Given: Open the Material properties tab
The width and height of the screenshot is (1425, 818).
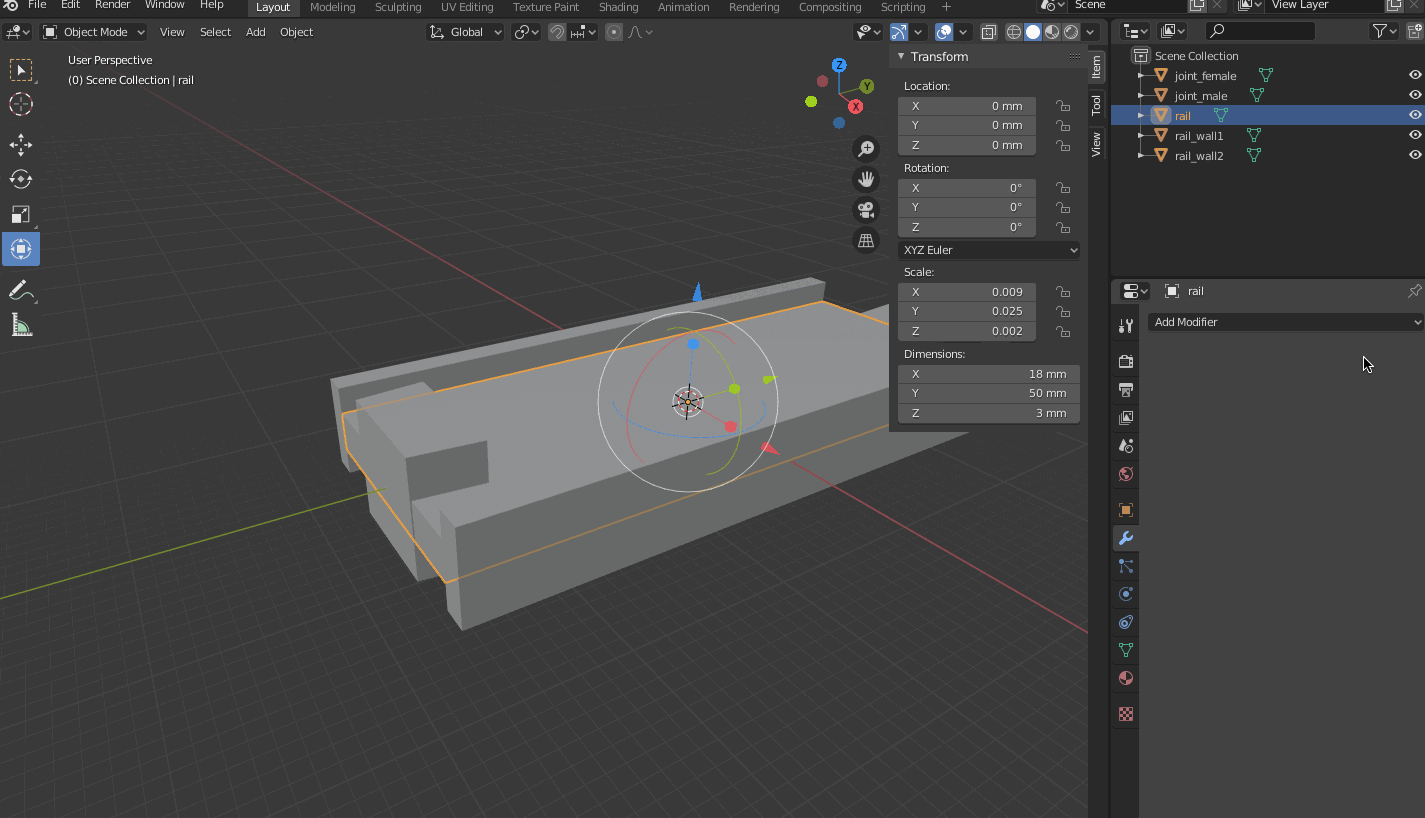Looking at the screenshot, I should pos(1126,678).
